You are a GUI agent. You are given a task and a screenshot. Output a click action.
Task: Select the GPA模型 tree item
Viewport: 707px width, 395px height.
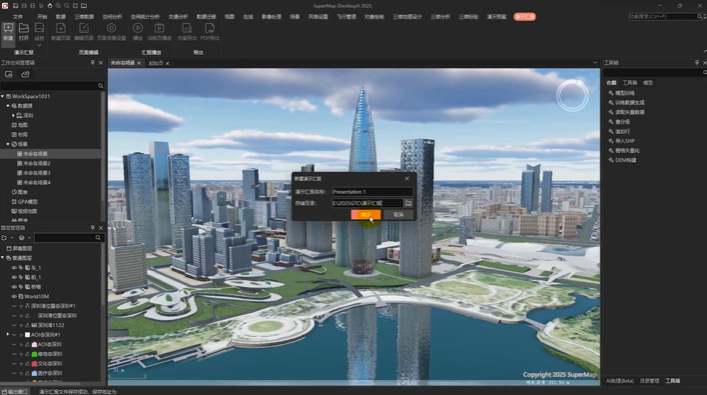pos(25,202)
